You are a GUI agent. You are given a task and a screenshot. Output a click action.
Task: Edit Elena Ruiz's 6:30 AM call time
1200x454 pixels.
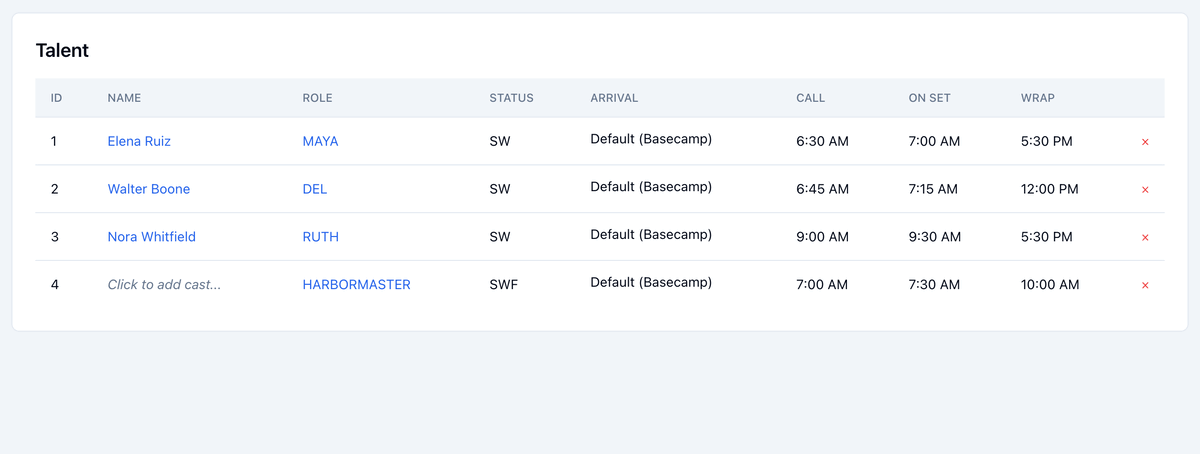pos(823,141)
